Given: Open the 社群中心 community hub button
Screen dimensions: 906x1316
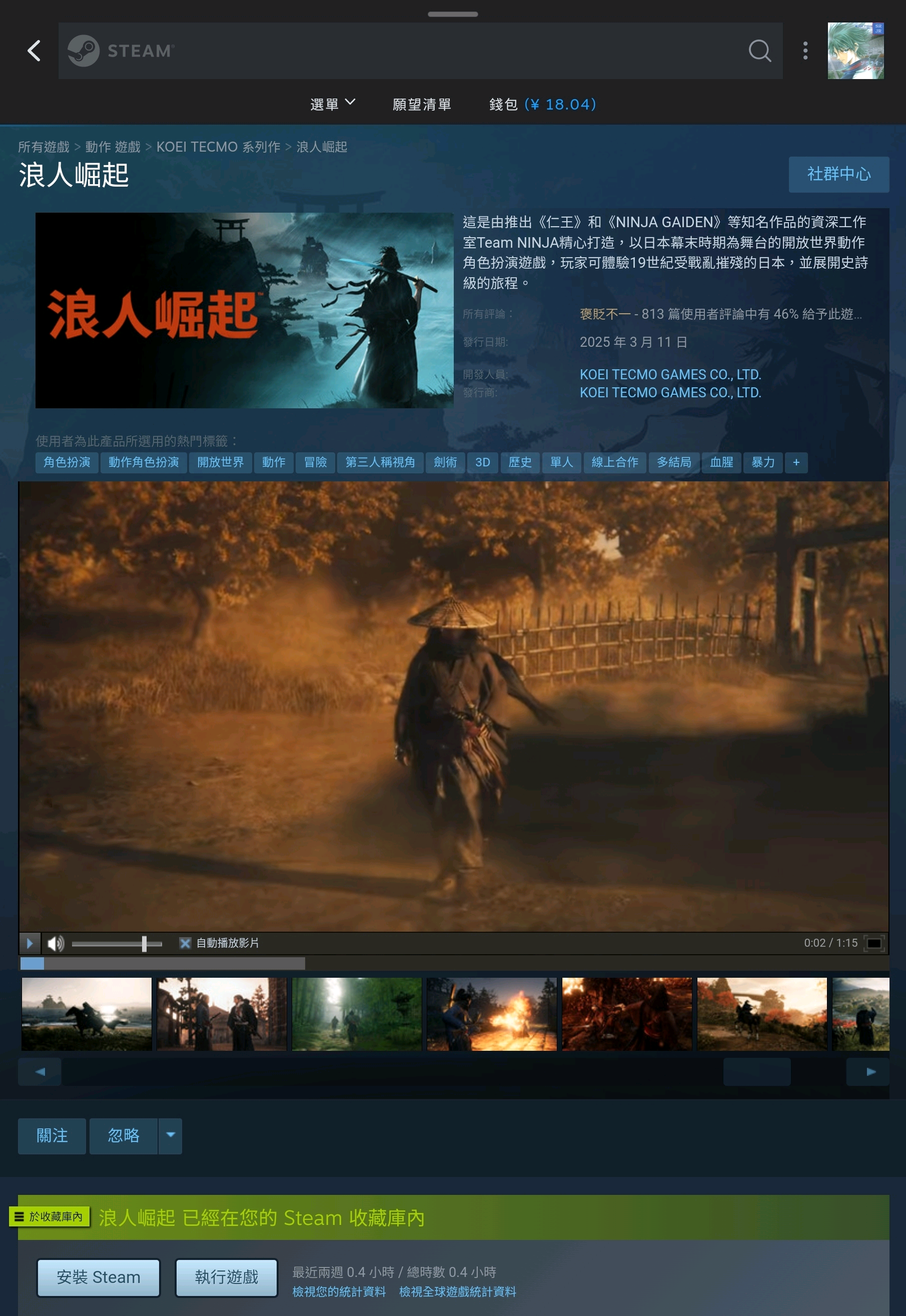Looking at the screenshot, I should [x=838, y=174].
